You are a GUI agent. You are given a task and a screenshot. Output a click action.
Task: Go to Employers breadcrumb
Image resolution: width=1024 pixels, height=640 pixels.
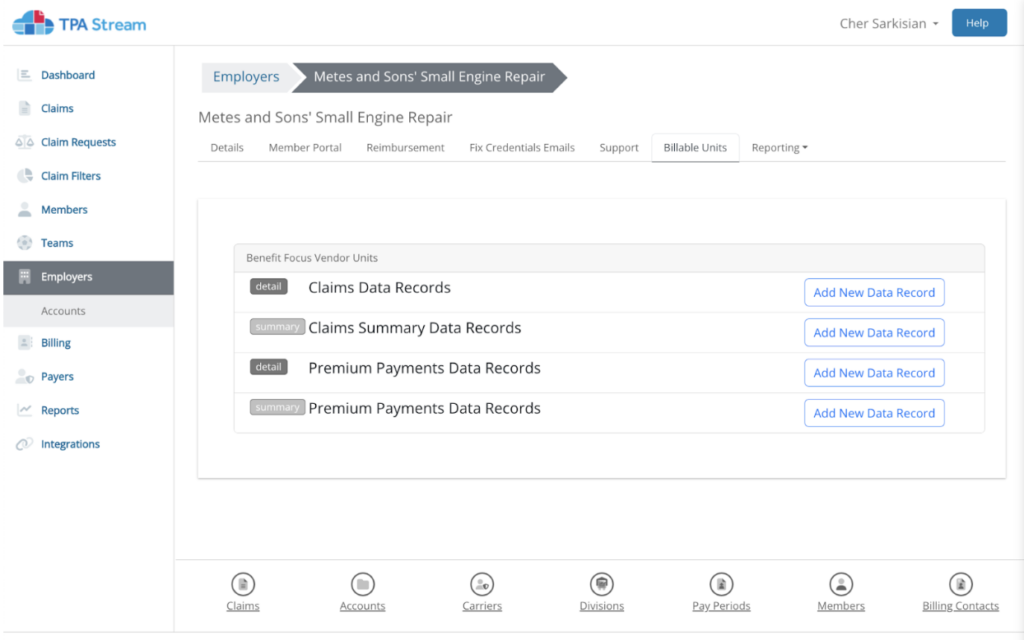pos(246,77)
